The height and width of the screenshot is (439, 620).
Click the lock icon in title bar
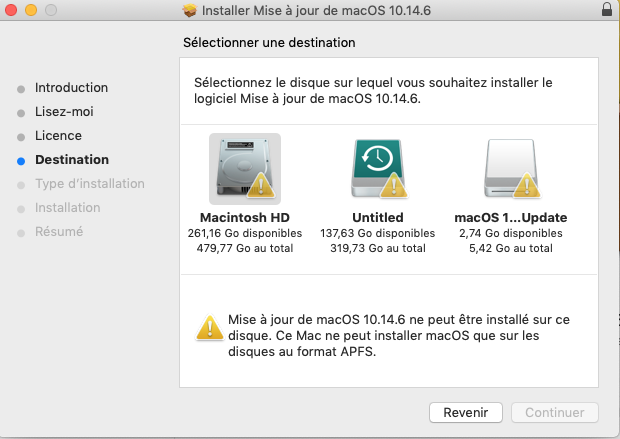click(x=607, y=10)
